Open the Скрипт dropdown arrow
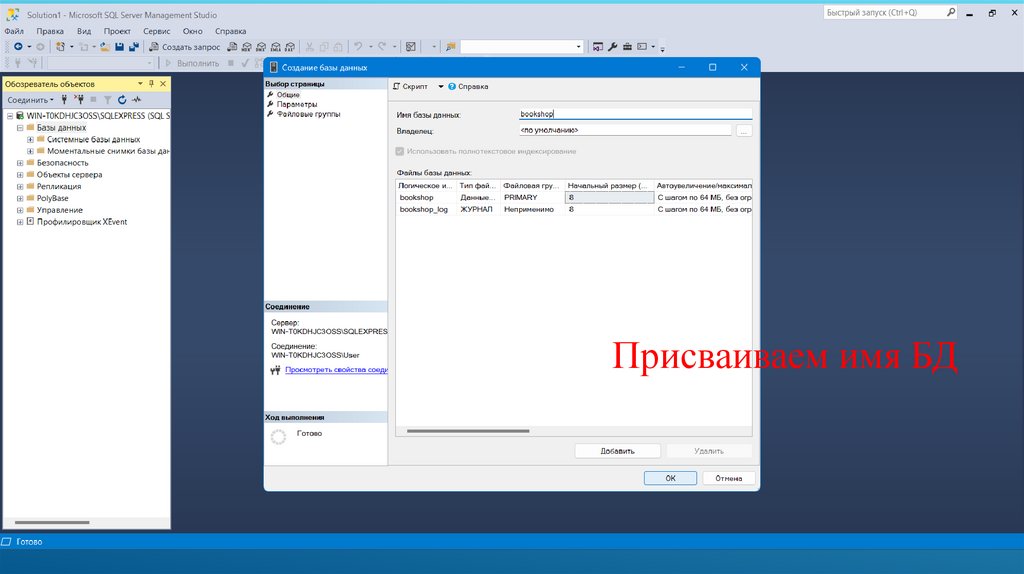This screenshot has height=574, width=1024. coord(441,86)
